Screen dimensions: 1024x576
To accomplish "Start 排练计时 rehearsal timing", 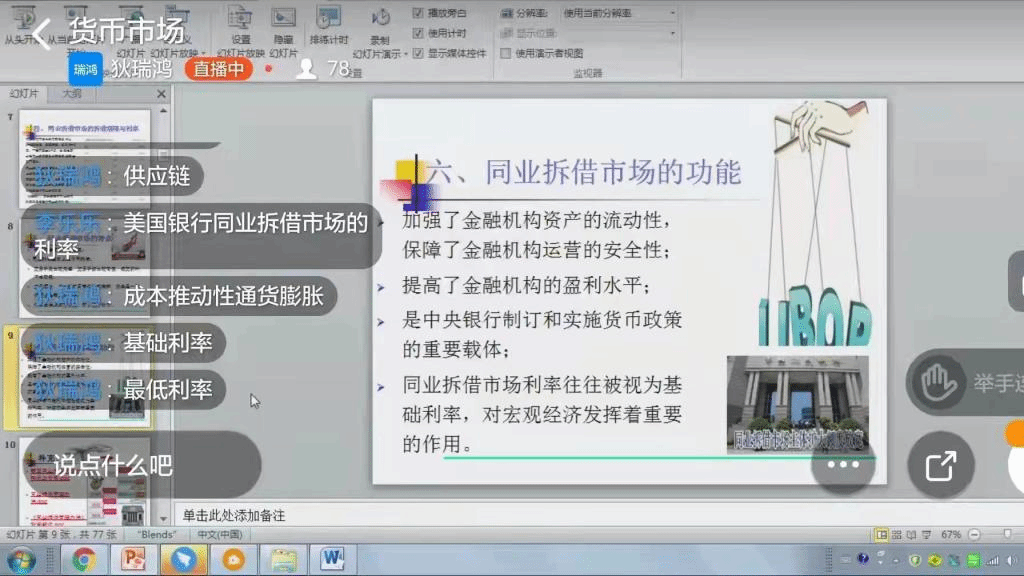I will (x=328, y=26).
